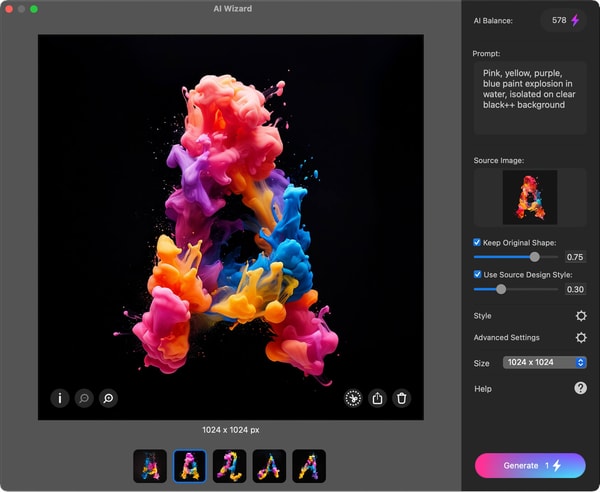The height and width of the screenshot is (492, 600).
Task: Click the zoom in magnifier icon
Action: tap(108, 398)
